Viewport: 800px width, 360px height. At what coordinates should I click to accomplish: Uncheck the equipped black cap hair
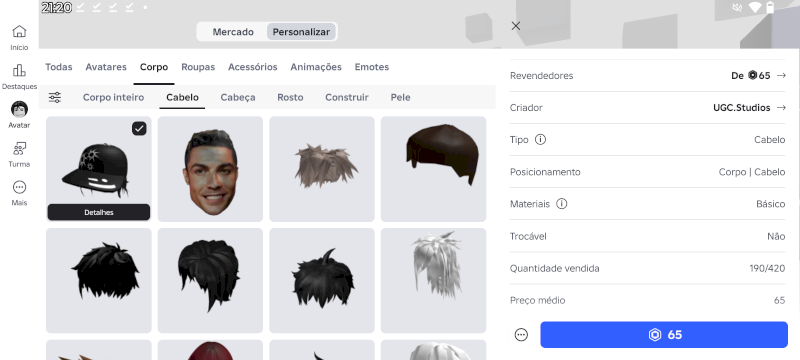coord(139,128)
